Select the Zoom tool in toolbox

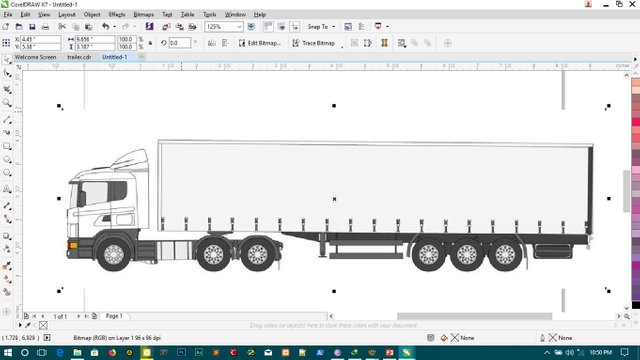click(x=7, y=103)
